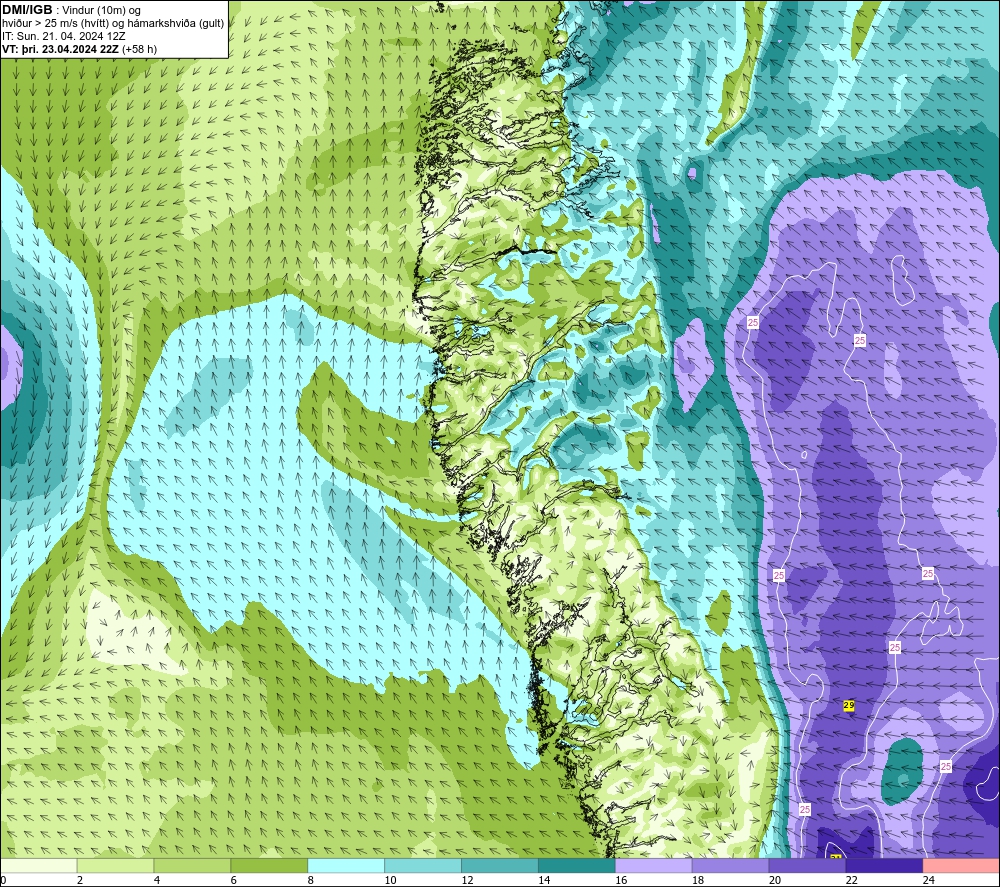Image resolution: width=1000 pixels, height=887 pixels.
Task: Click the line 'hviður > 25 m/s (hvítt) og hámarkshviða (gult)'
Action: (114, 23)
